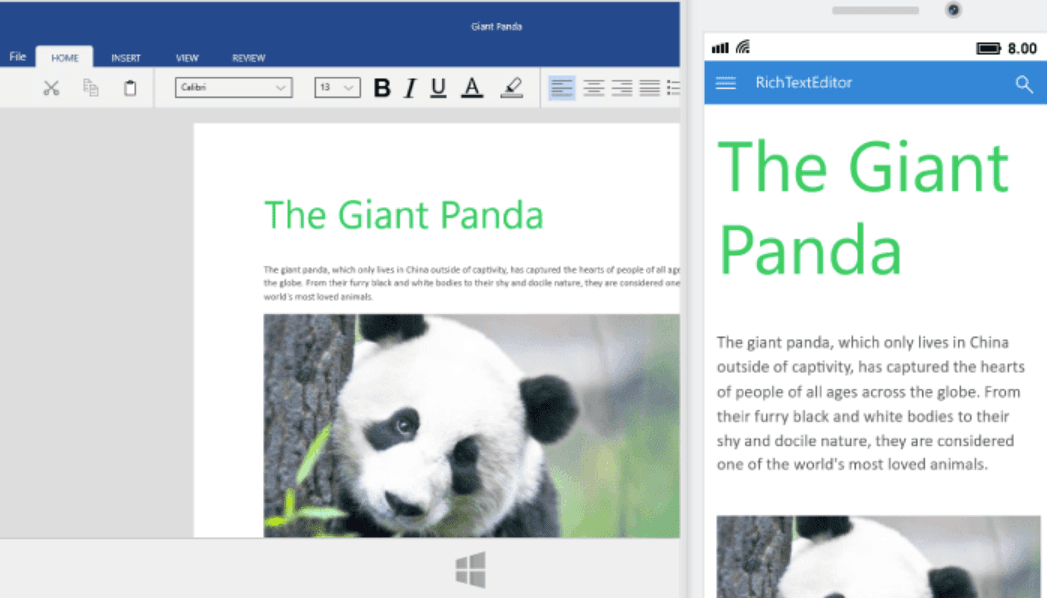The image size is (1047, 598).
Task: Switch to REVIEW ribbon tab
Action: coord(248,58)
